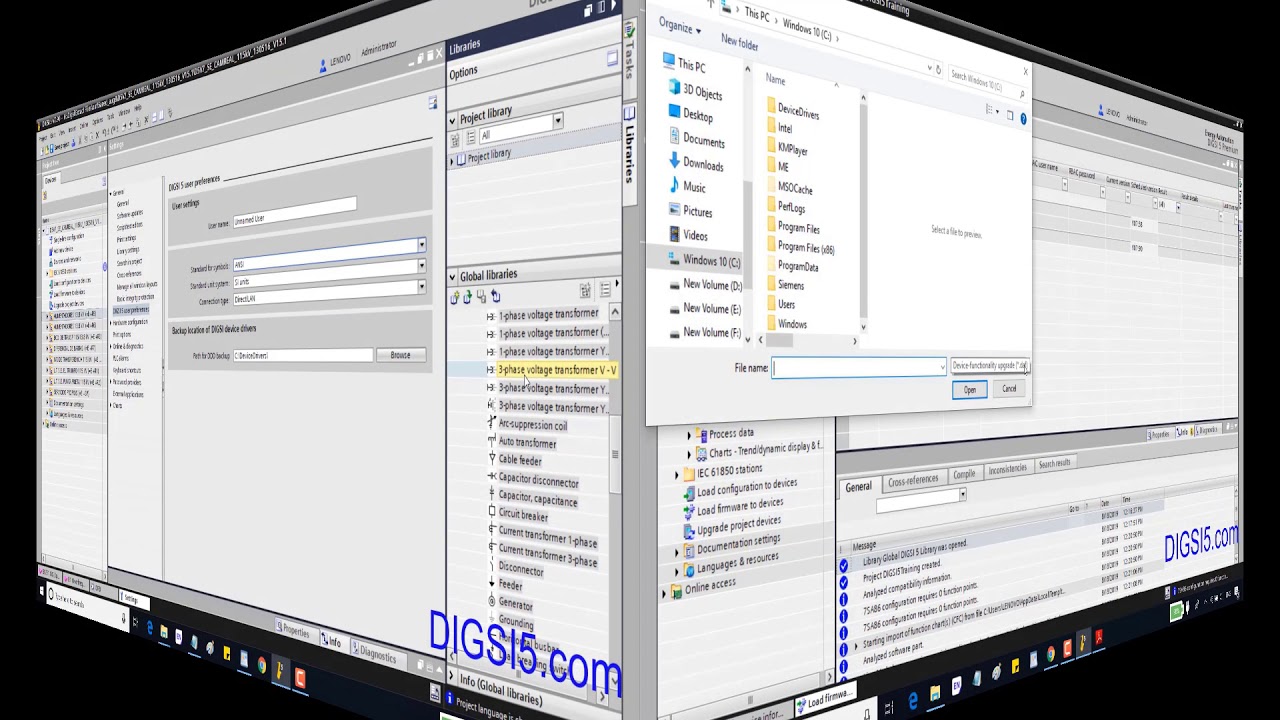Click message 'Project DIGSI5Training created.'
The image size is (1280, 720).
pyautogui.click(x=902, y=568)
